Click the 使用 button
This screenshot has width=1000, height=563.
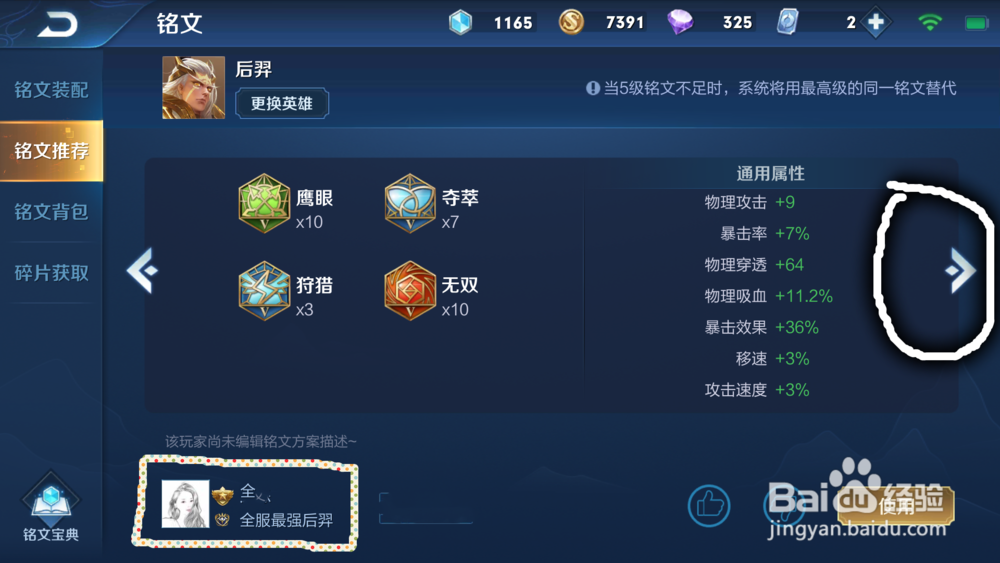tap(896, 506)
